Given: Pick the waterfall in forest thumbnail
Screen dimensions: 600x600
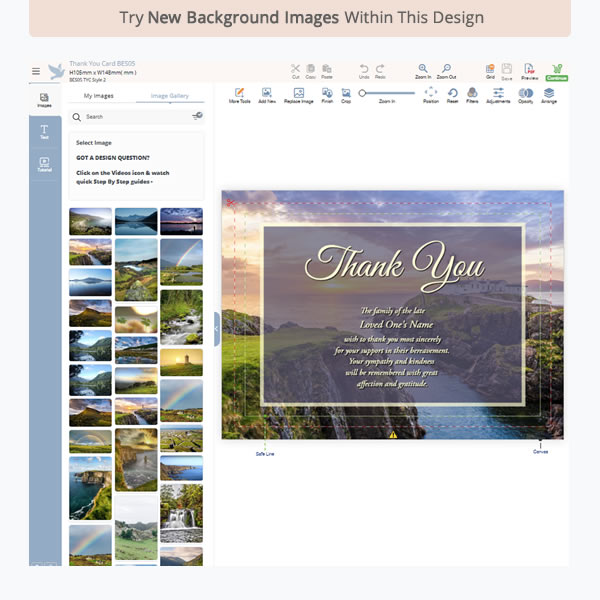Looking at the screenshot, I should [181, 513].
